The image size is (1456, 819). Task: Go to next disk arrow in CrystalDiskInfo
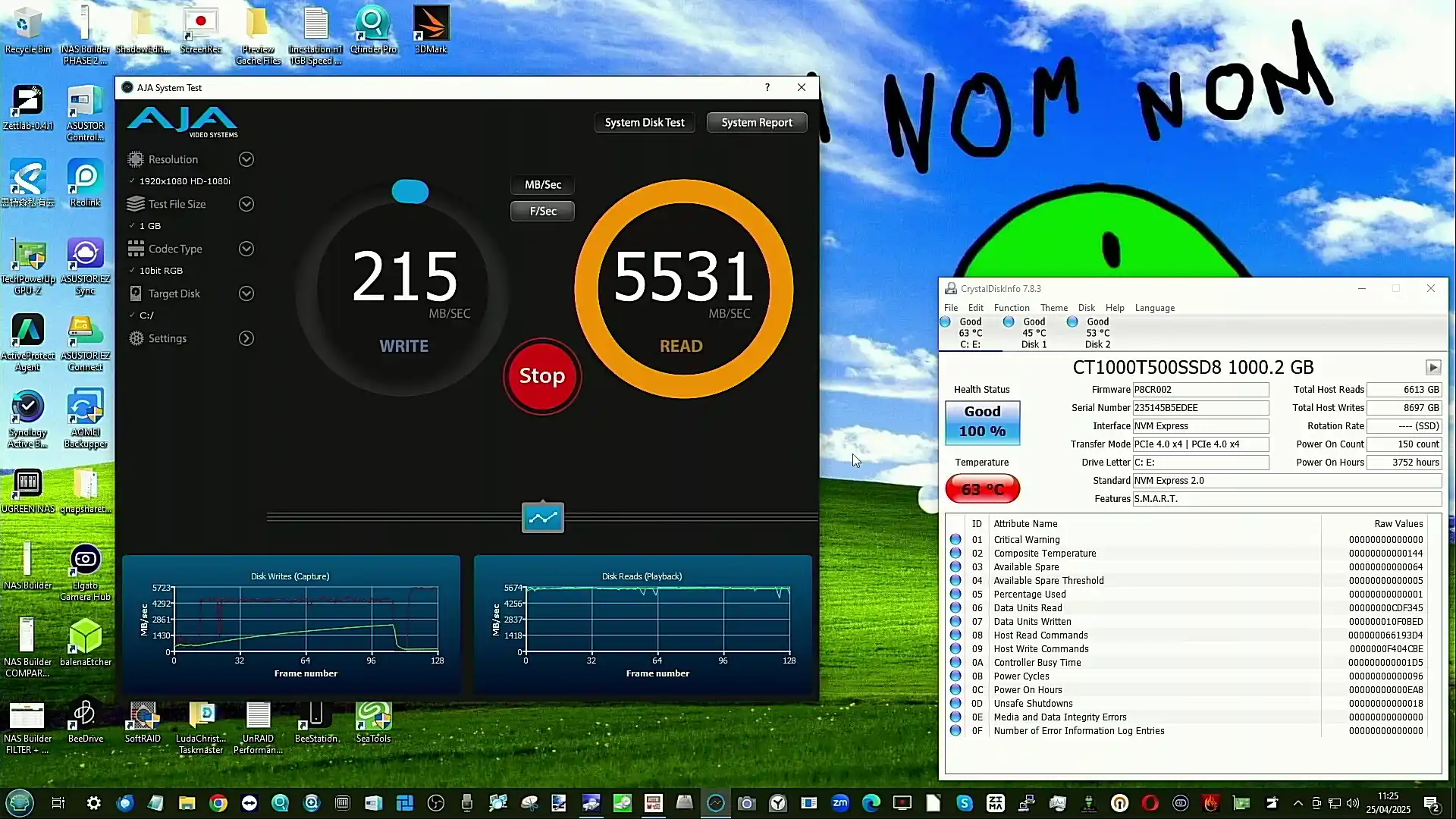(x=1432, y=367)
